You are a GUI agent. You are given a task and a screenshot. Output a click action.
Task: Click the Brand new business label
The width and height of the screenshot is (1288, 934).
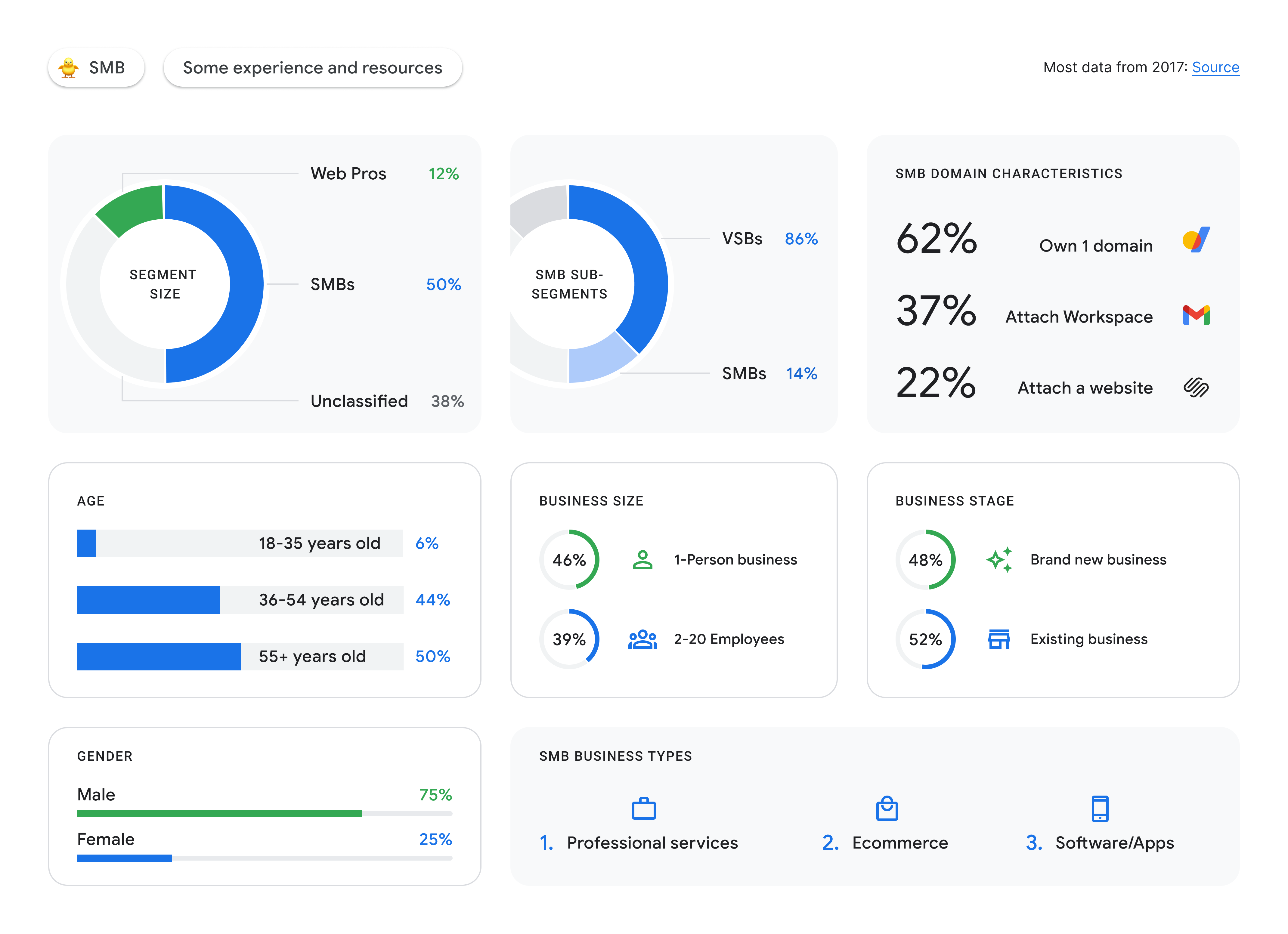tap(1098, 560)
